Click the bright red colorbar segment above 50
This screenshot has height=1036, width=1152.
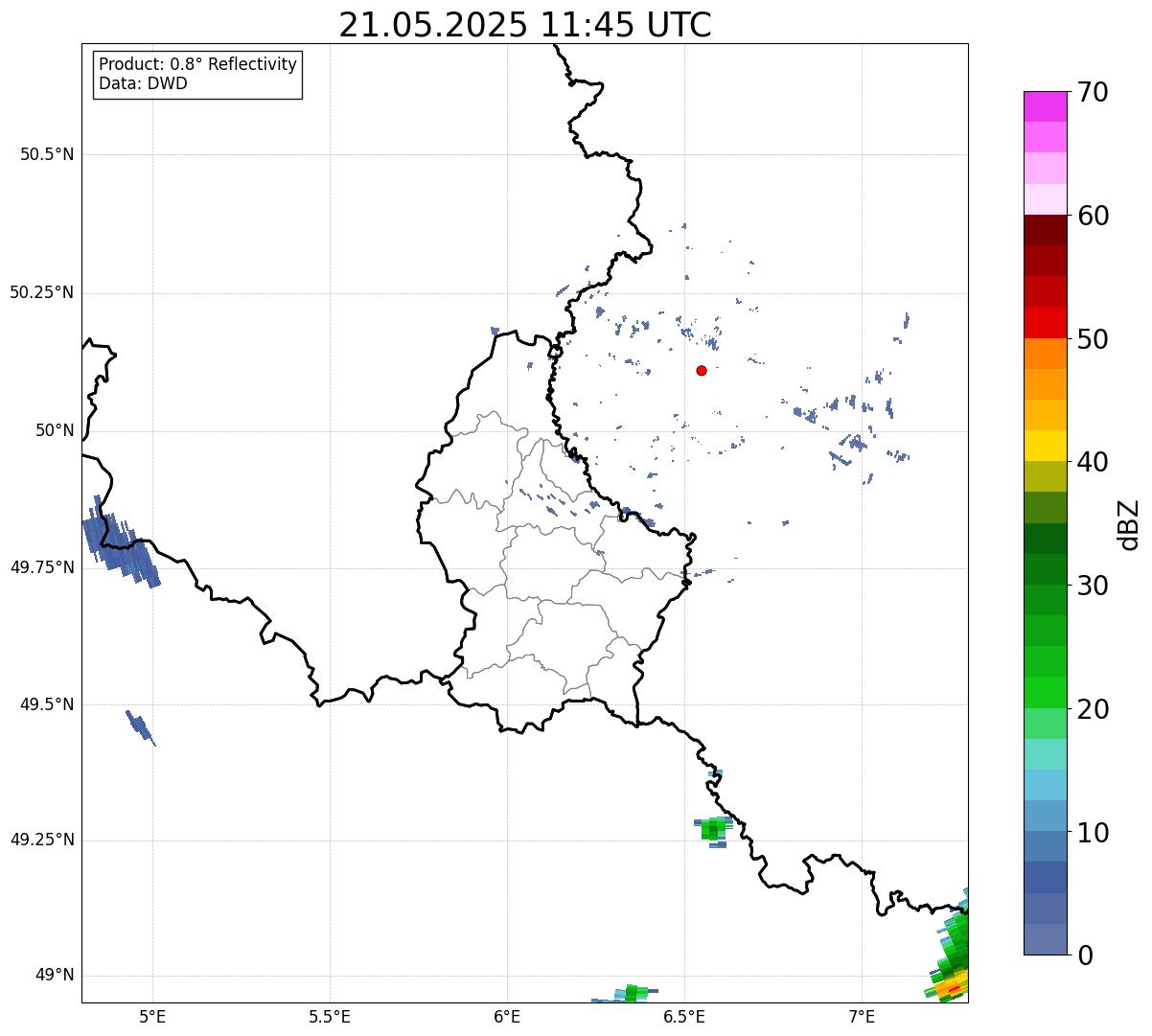point(1045,322)
